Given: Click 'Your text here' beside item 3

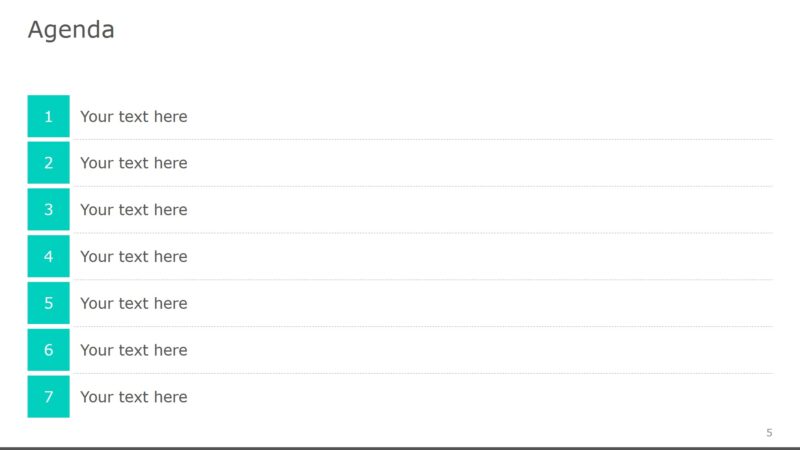Looking at the screenshot, I should click(134, 210).
